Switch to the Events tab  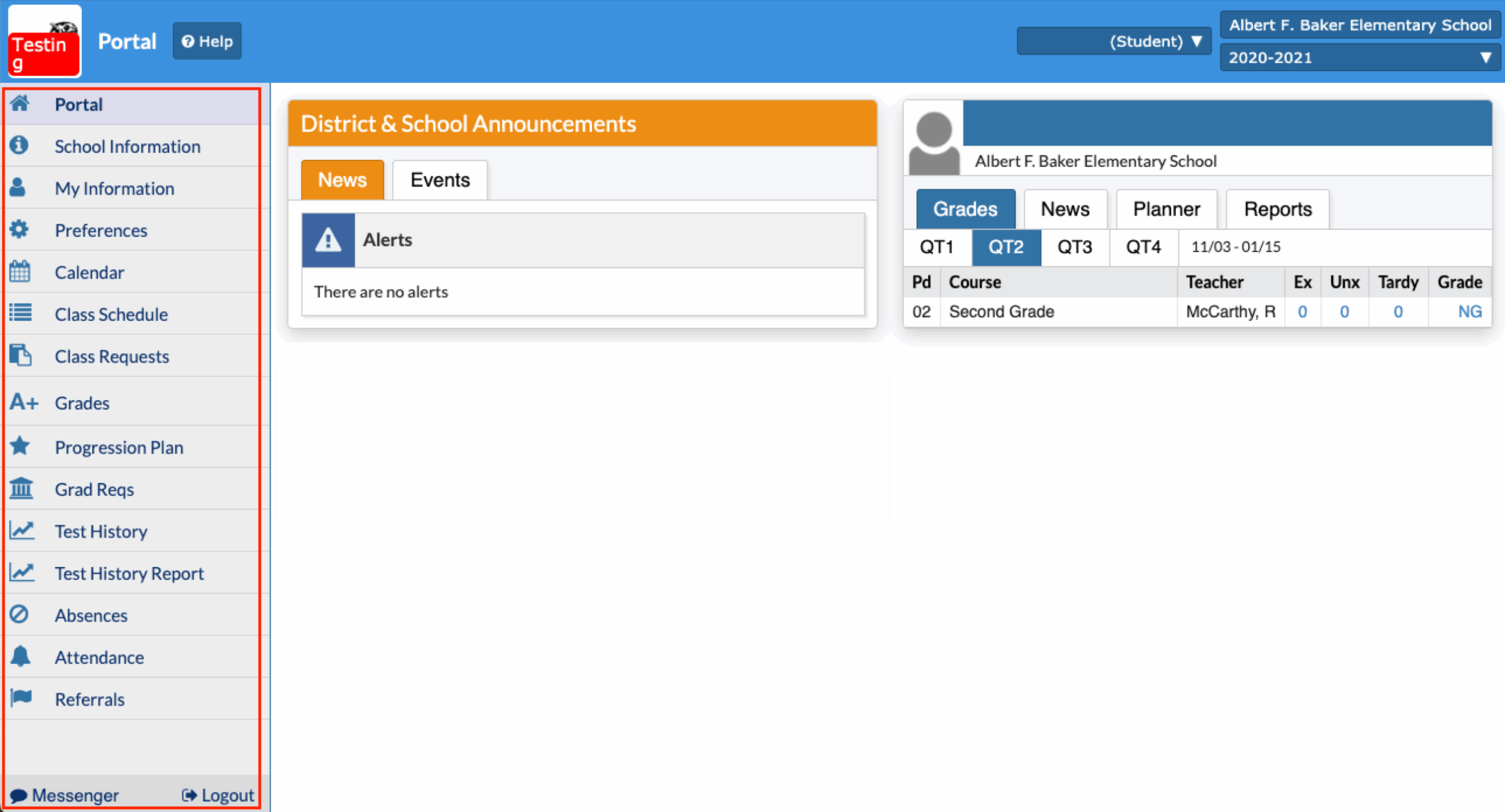pos(440,180)
